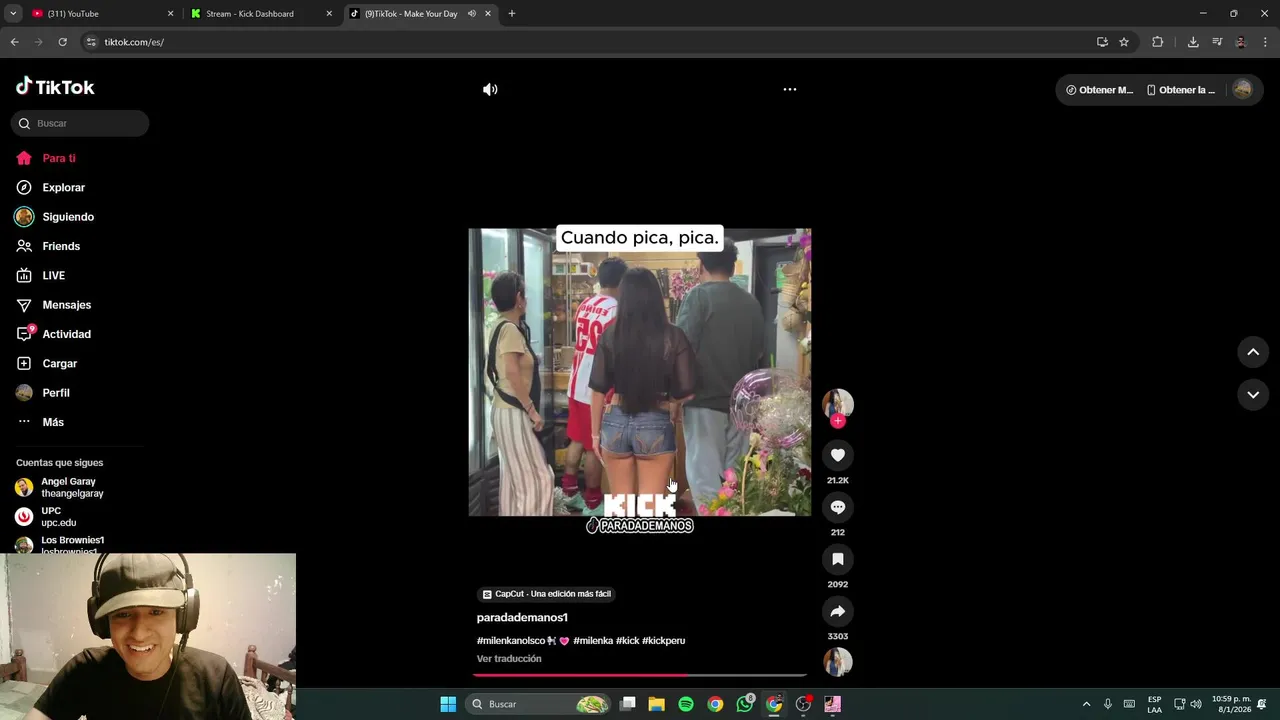Open the creator avatar above the like button
The height and width of the screenshot is (720, 1280).
pyautogui.click(x=838, y=403)
